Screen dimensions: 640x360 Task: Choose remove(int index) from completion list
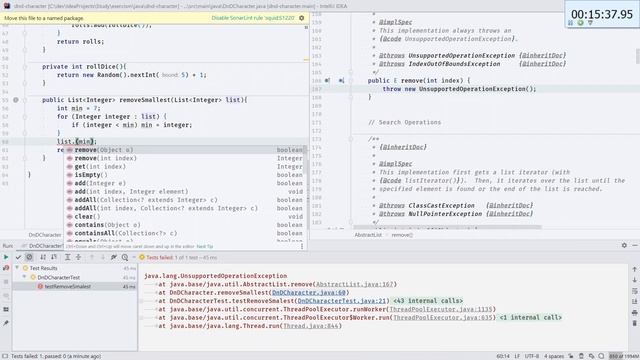click(x=184, y=158)
